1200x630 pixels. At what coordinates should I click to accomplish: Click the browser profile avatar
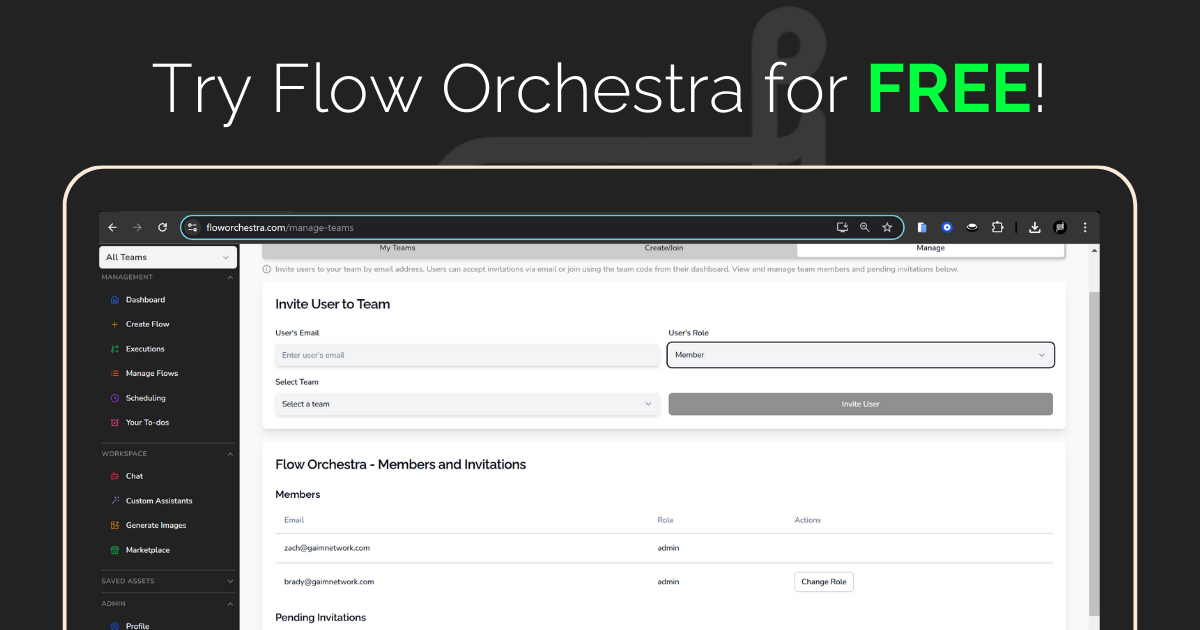(x=1060, y=228)
